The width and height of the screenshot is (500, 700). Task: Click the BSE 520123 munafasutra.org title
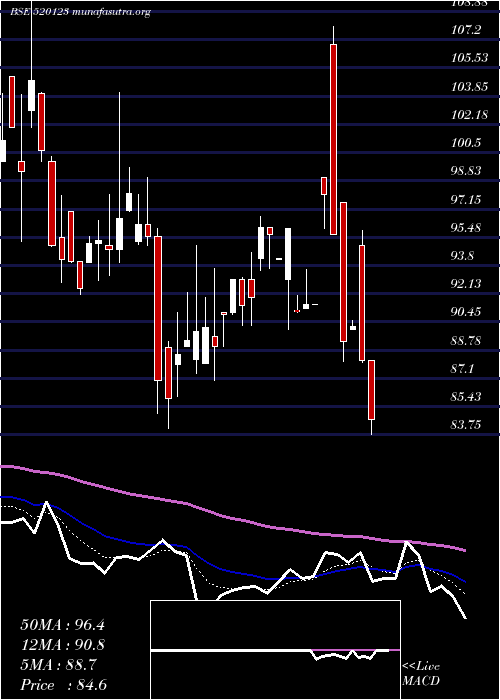[80, 12]
